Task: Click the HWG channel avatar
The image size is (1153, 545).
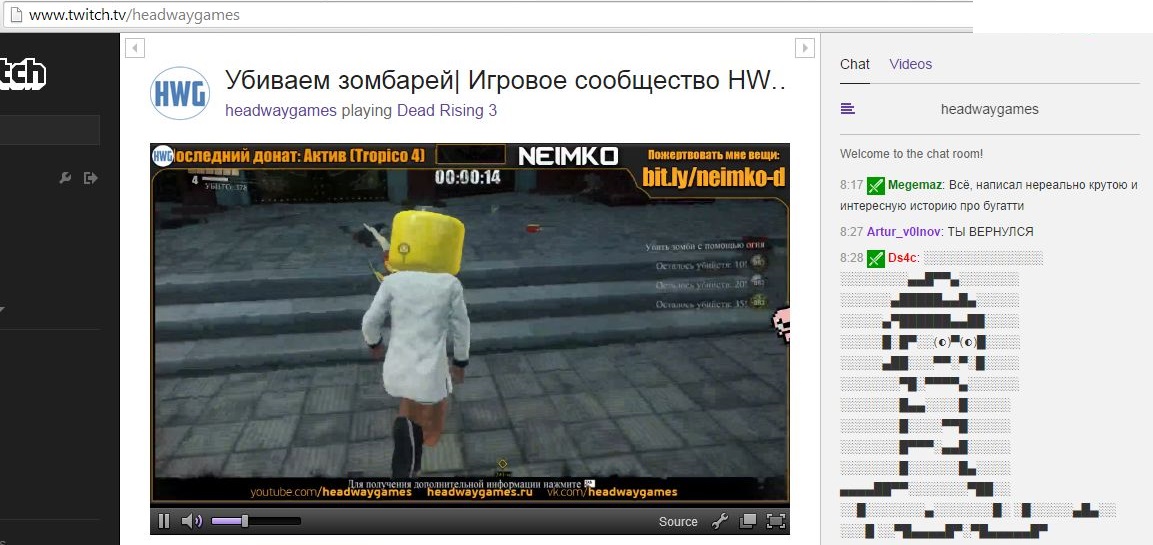Action: pos(180,93)
